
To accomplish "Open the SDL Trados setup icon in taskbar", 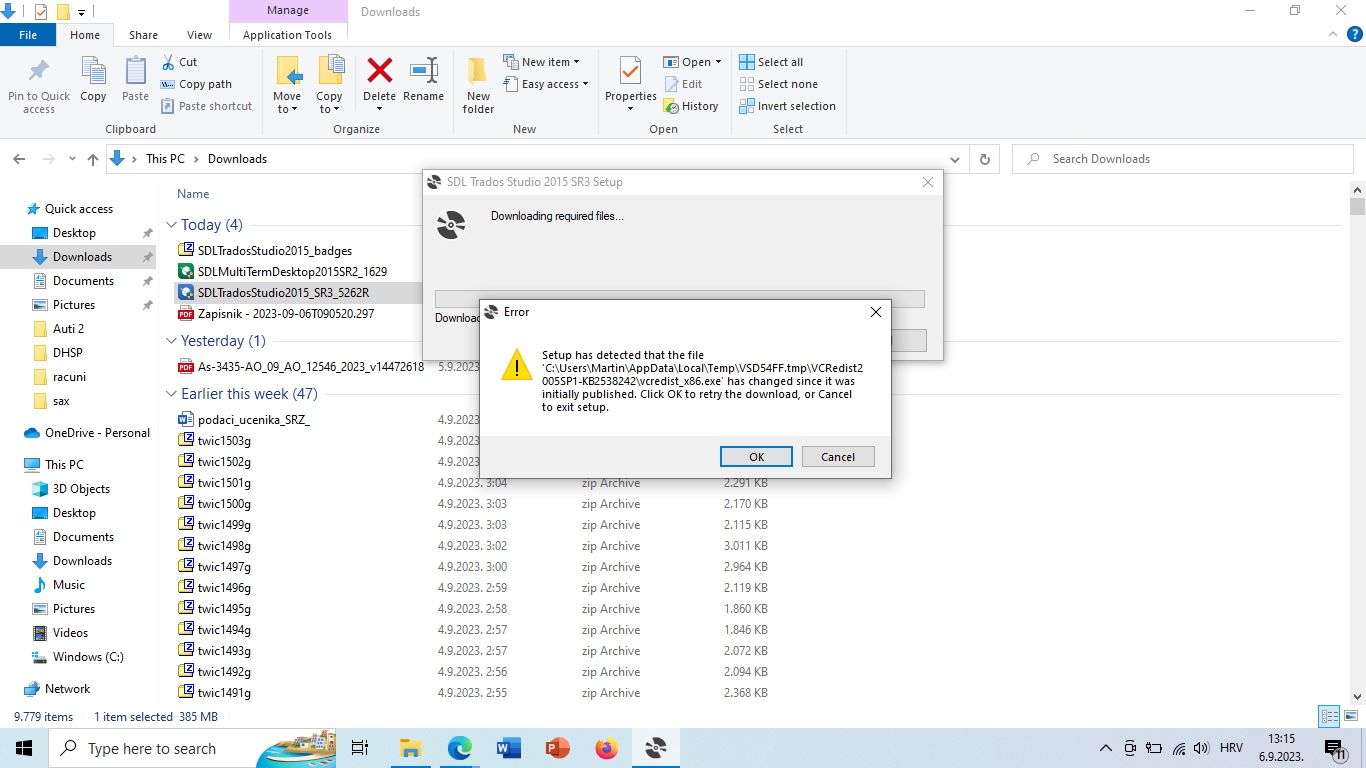I will coord(655,747).
